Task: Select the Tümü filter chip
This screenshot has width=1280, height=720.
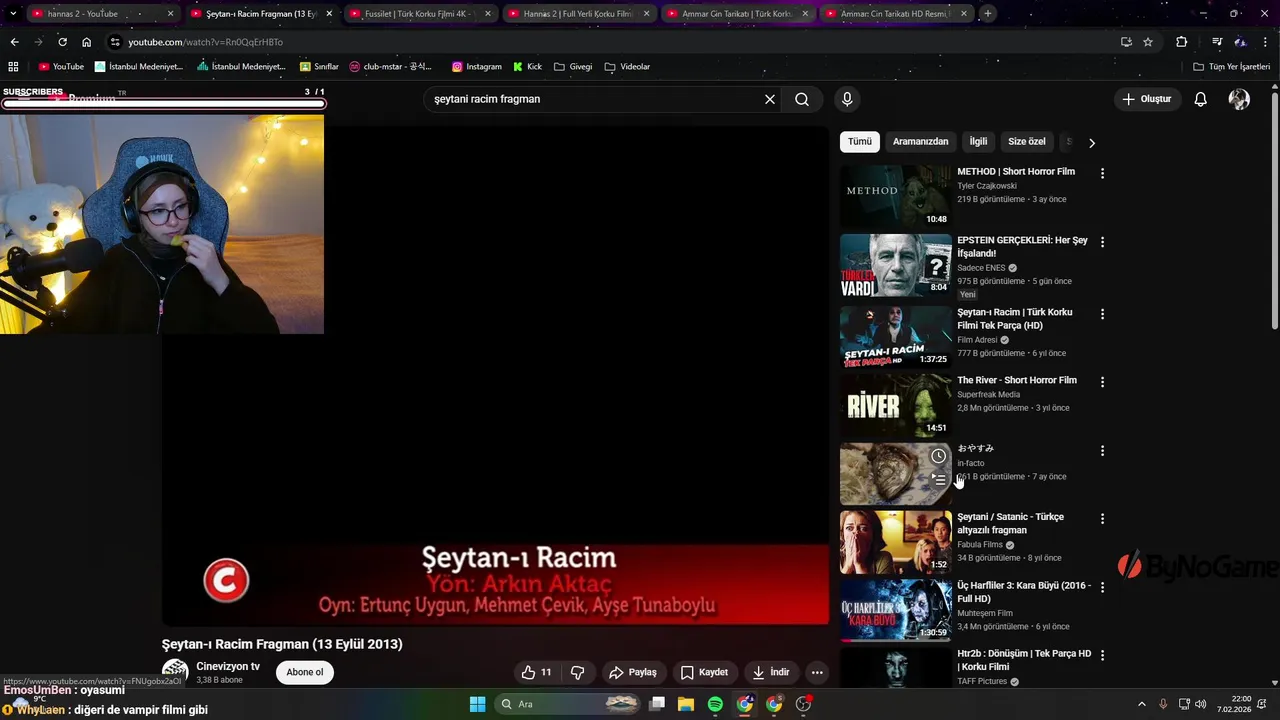Action: point(860,142)
